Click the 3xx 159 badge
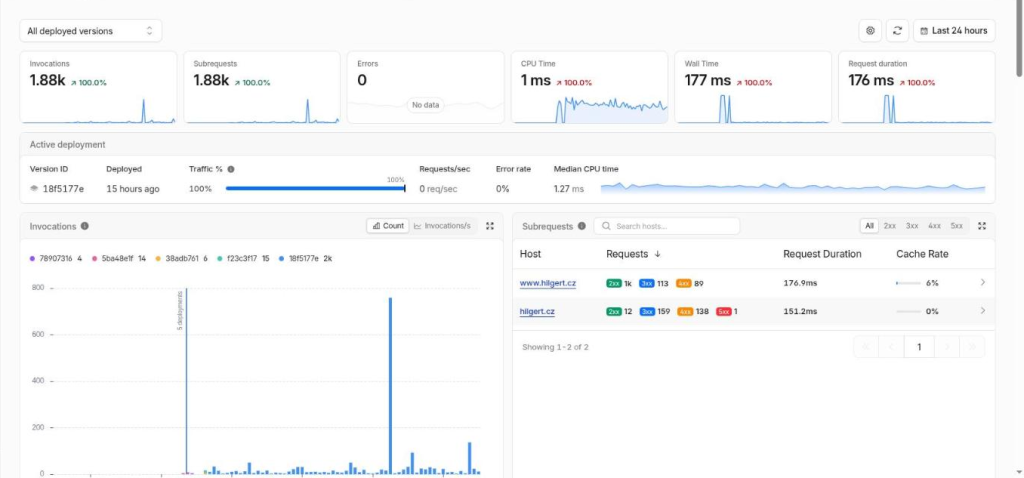1024x478 pixels. pos(655,311)
